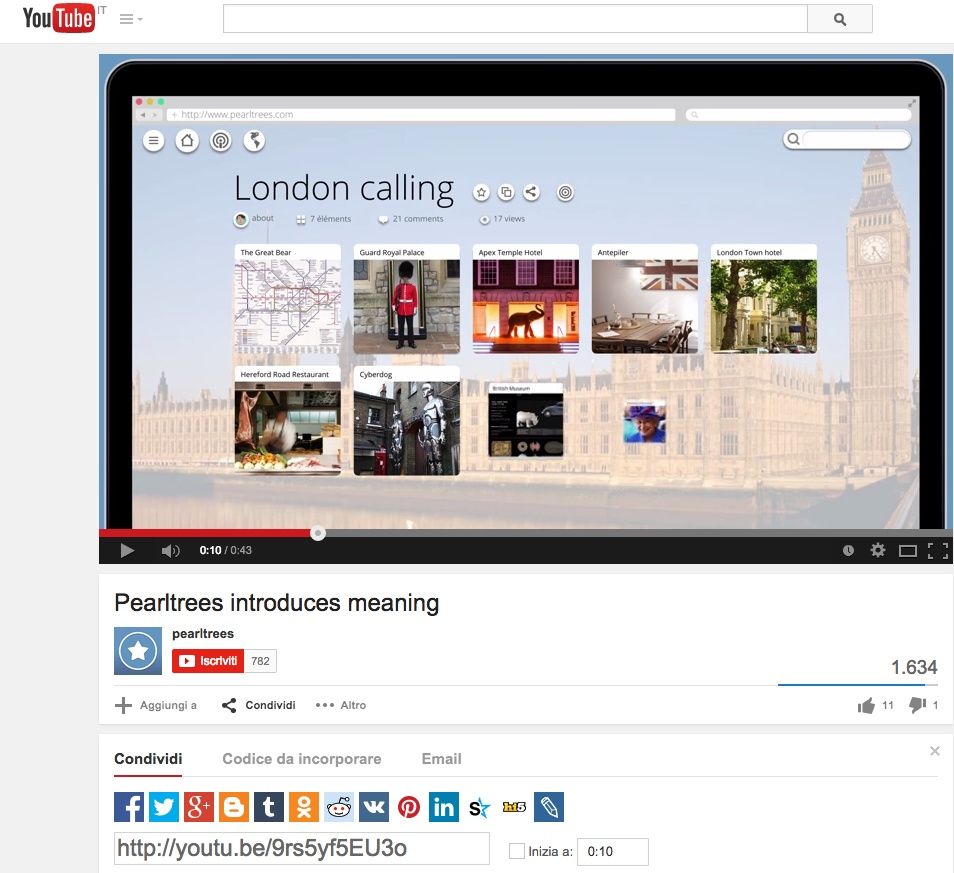Open the player settings gear
This screenshot has width=954, height=873.
pos(878,551)
